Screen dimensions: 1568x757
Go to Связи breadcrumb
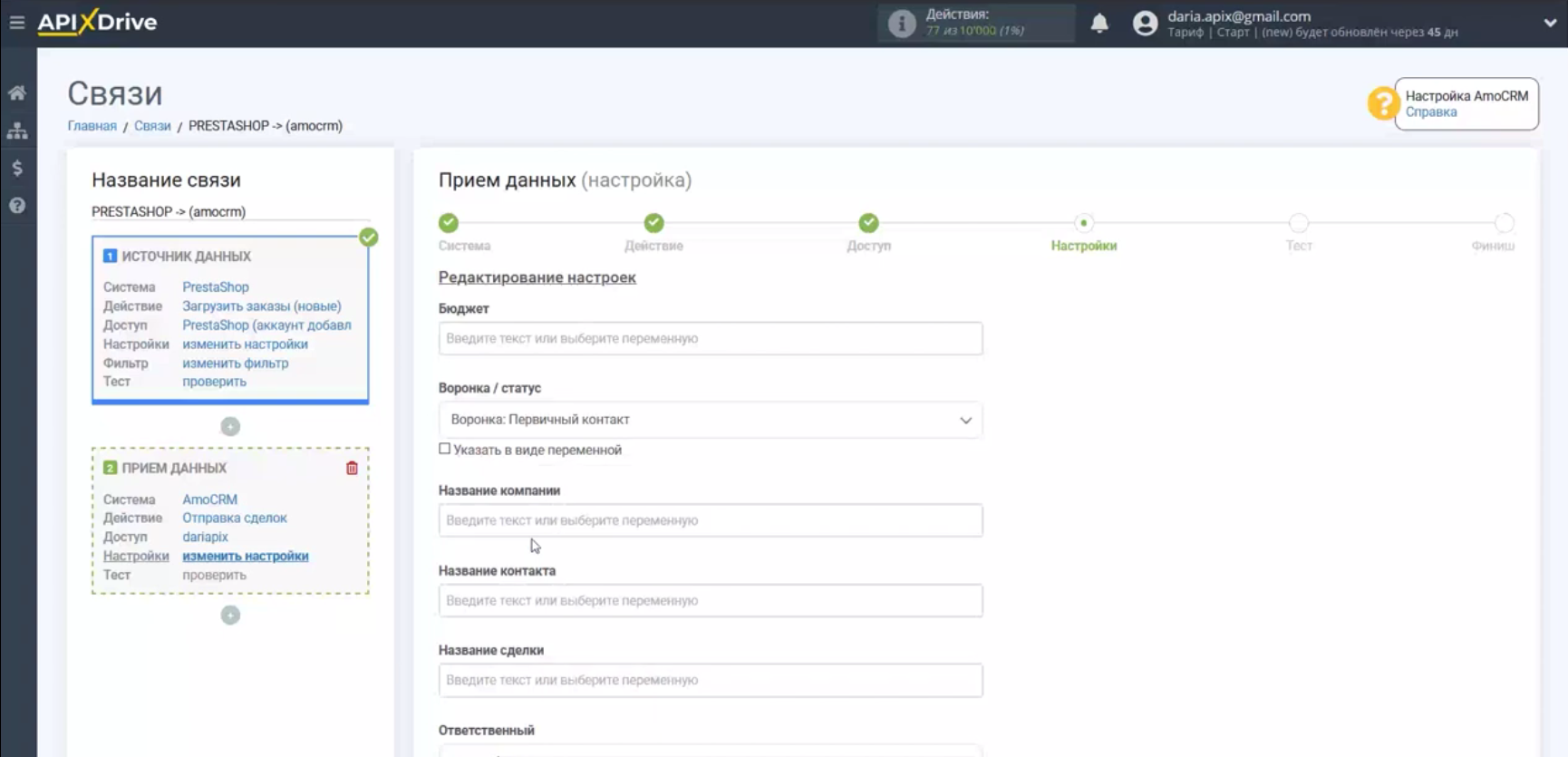pyautogui.click(x=152, y=126)
